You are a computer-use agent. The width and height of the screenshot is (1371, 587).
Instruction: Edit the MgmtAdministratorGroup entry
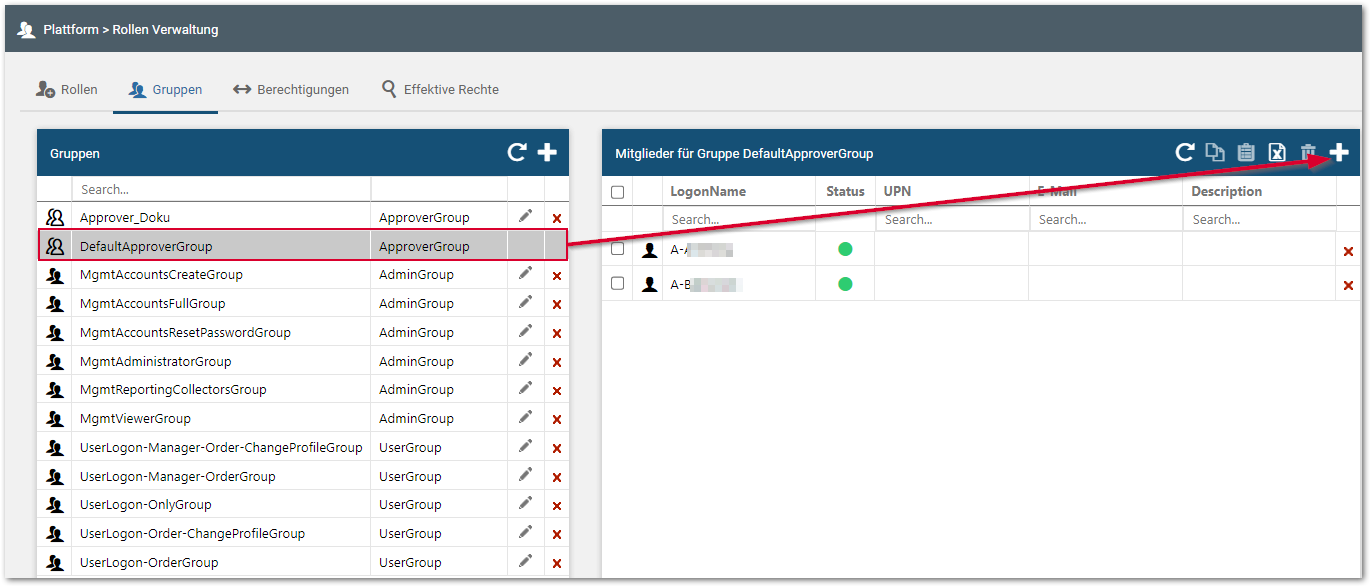(x=525, y=360)
